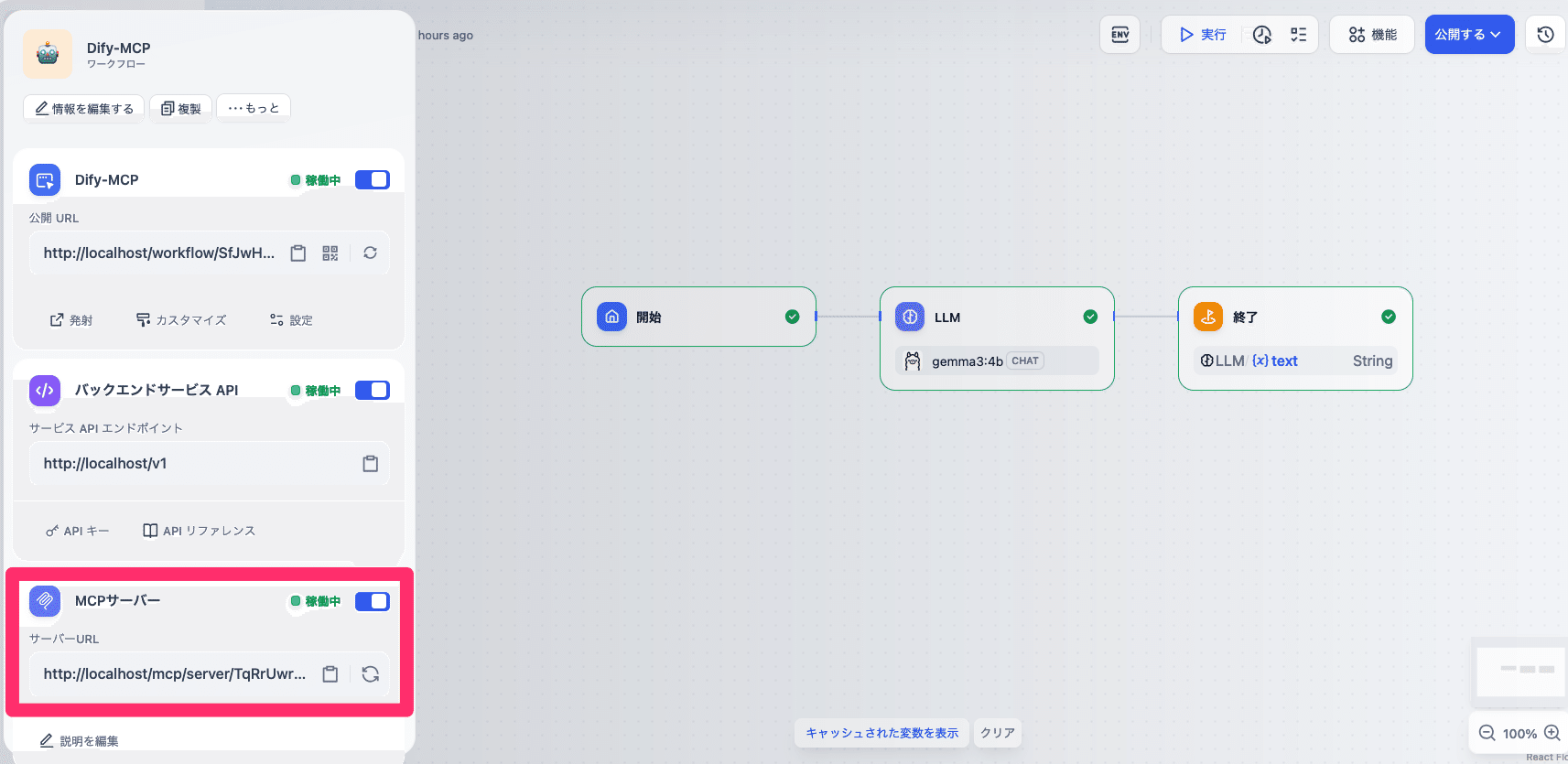
Task: Click the 開始 node green status check
Action: coord(793,317)
